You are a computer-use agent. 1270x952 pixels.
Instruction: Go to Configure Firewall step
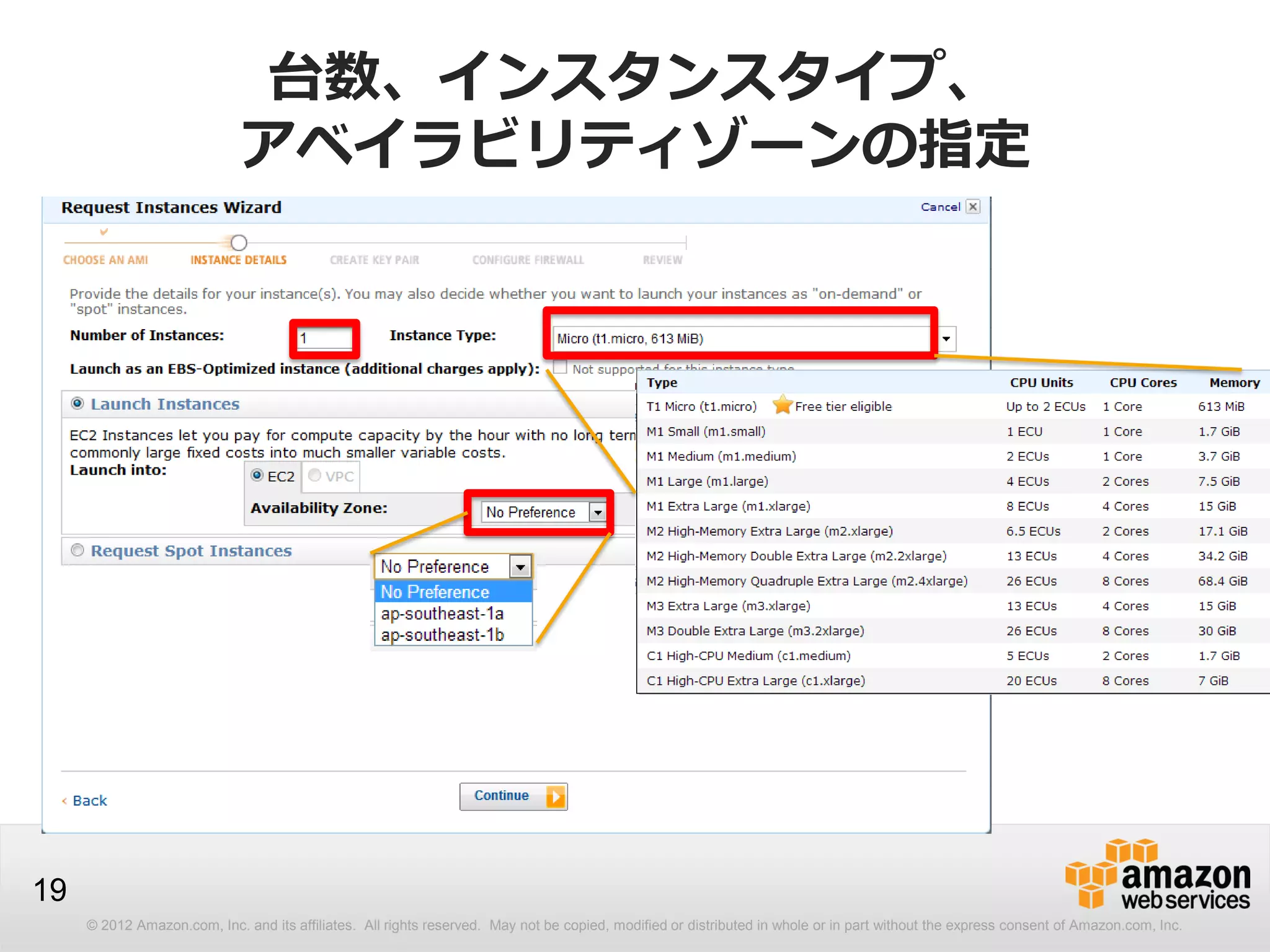tap(528, 260)
